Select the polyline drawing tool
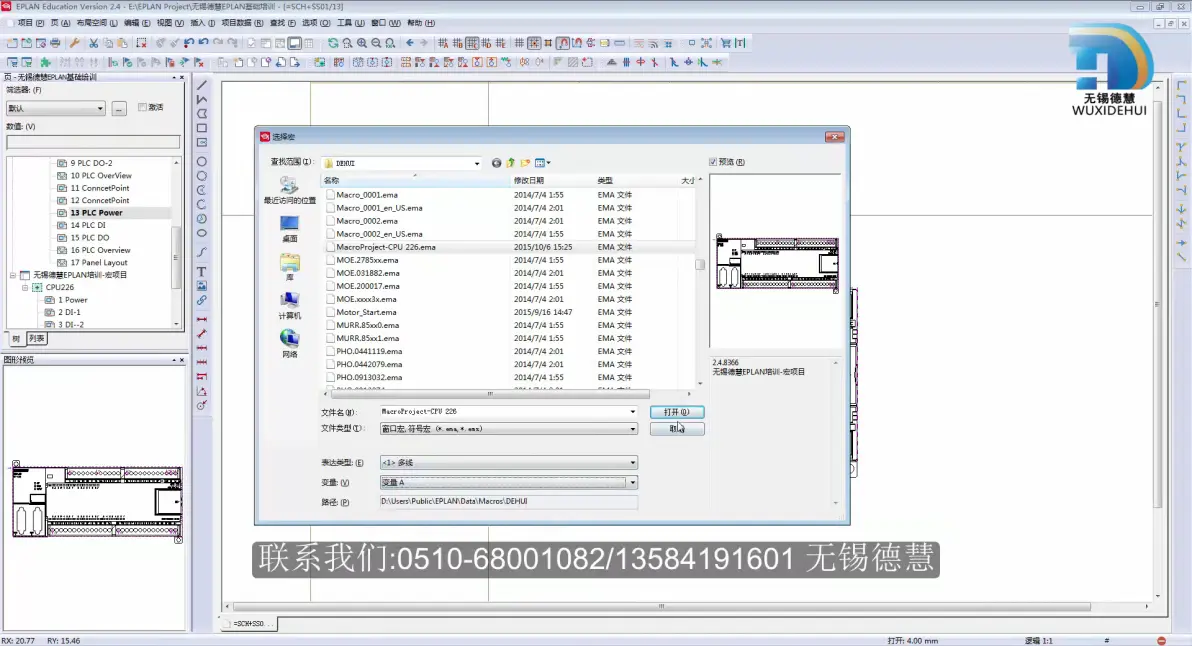Screen dimensions: 1192x646 click(202, 100)
